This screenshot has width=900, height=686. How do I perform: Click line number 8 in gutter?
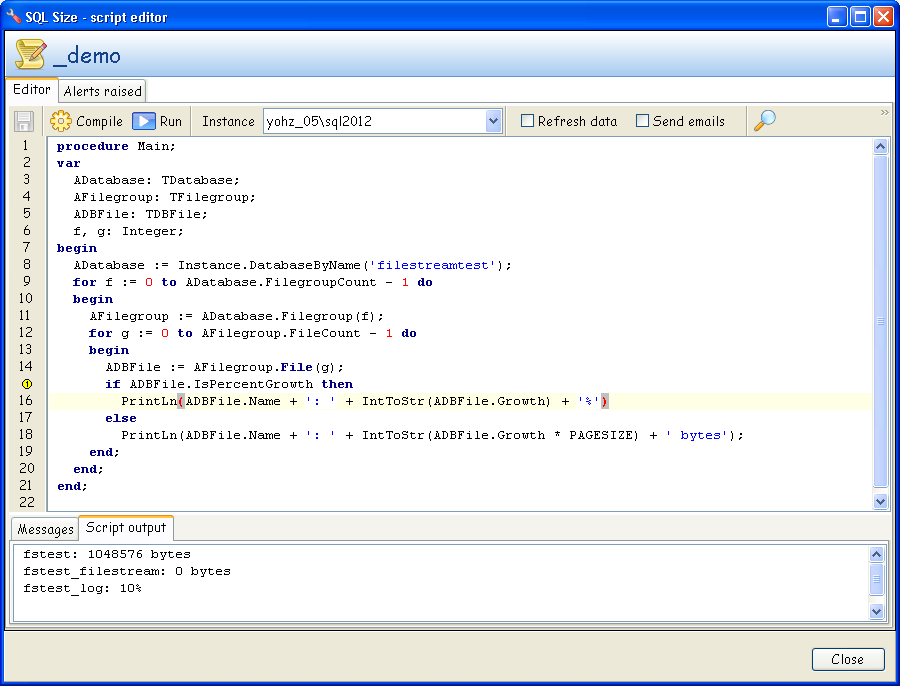pos(26,265)
